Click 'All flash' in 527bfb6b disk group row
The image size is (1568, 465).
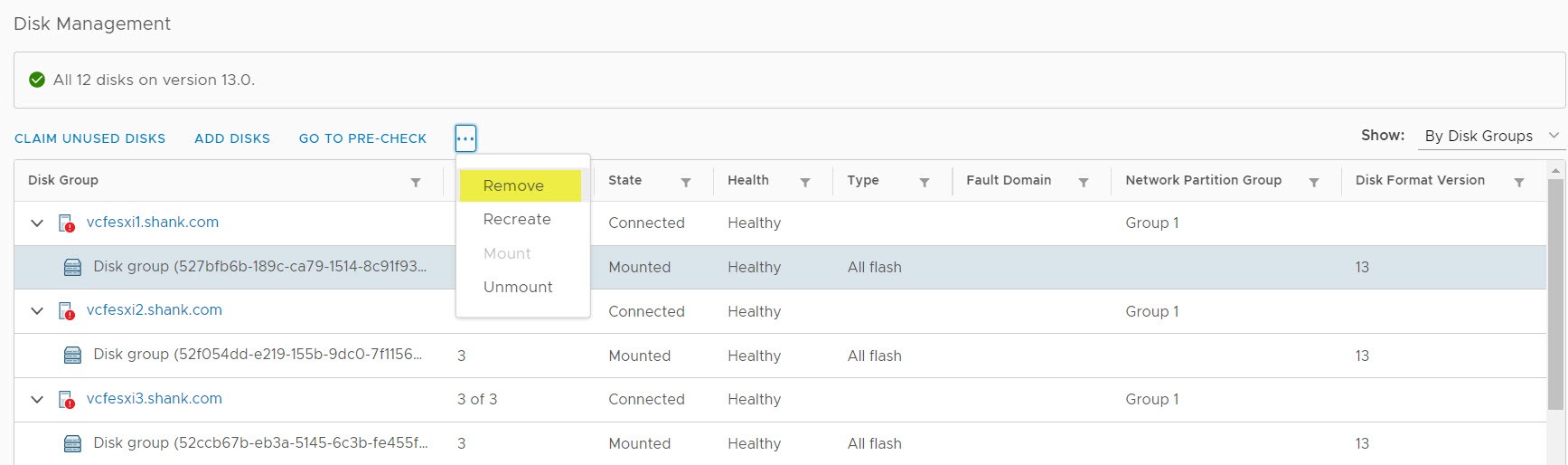pos(875,267)
